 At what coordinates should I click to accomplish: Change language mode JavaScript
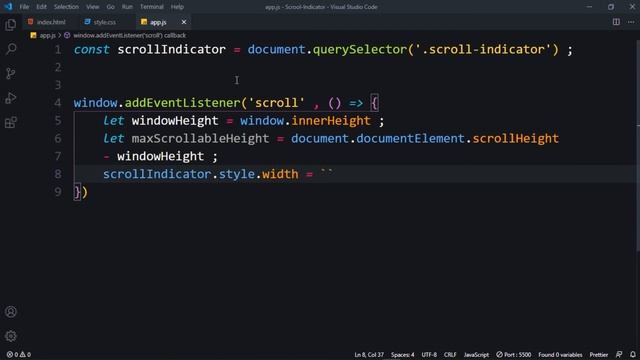[476, 355]
